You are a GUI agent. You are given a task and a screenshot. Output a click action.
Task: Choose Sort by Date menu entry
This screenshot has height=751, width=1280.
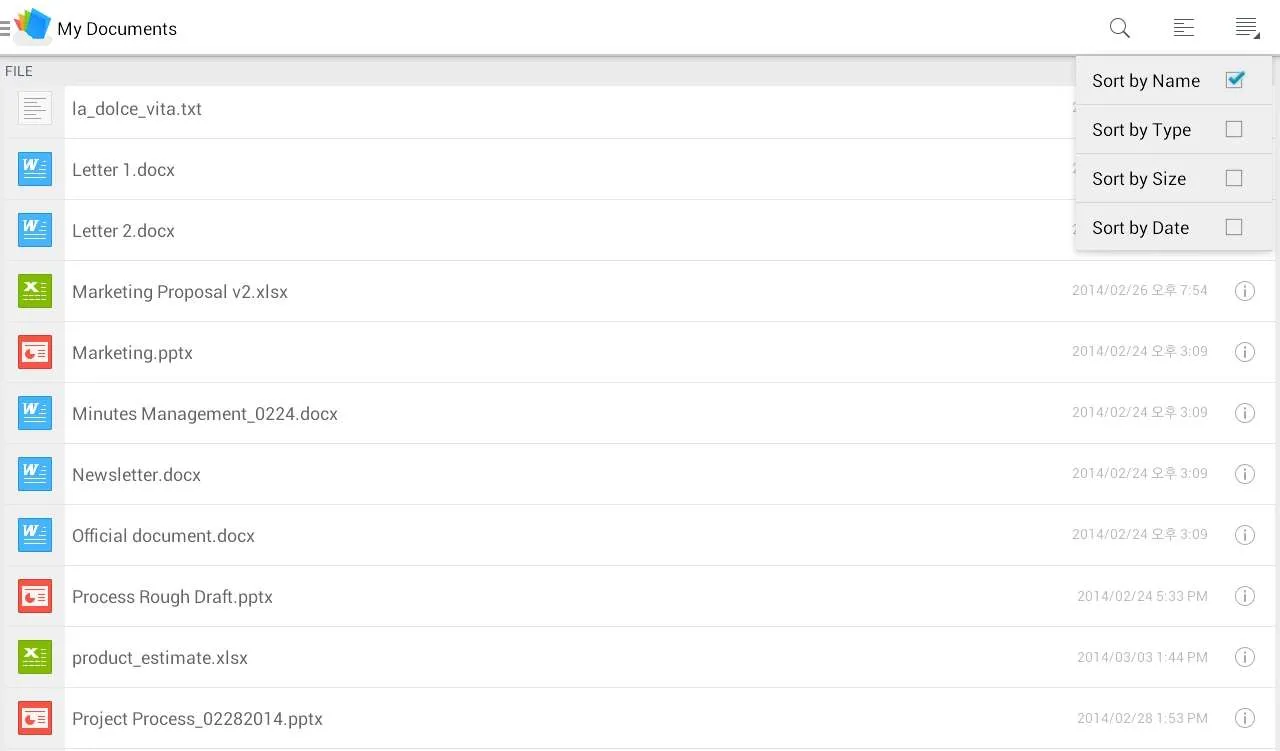tap(1174, 228)
